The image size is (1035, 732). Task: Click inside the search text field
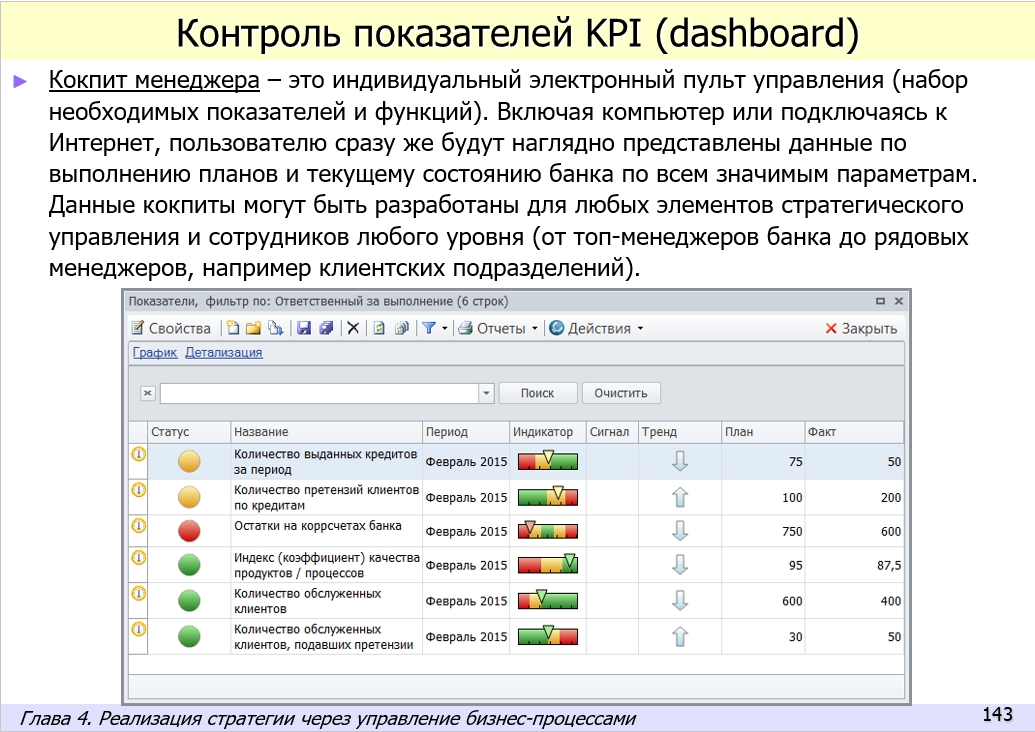click(319, 393)
